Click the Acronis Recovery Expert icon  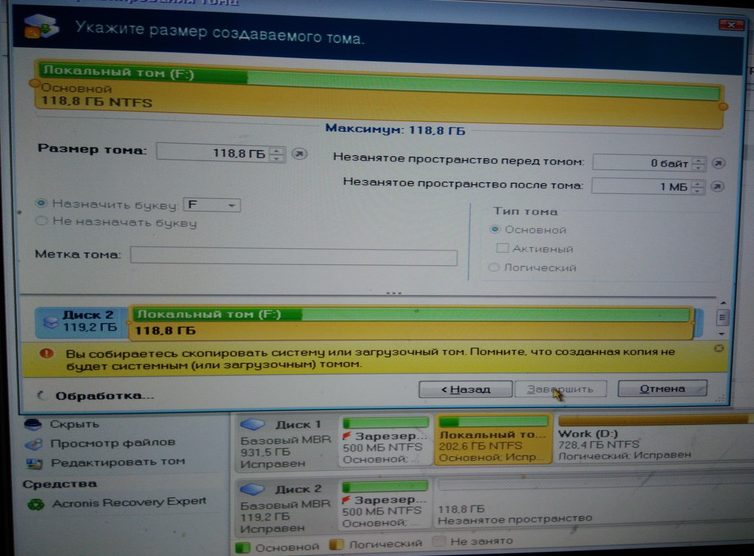click(36, 505)
